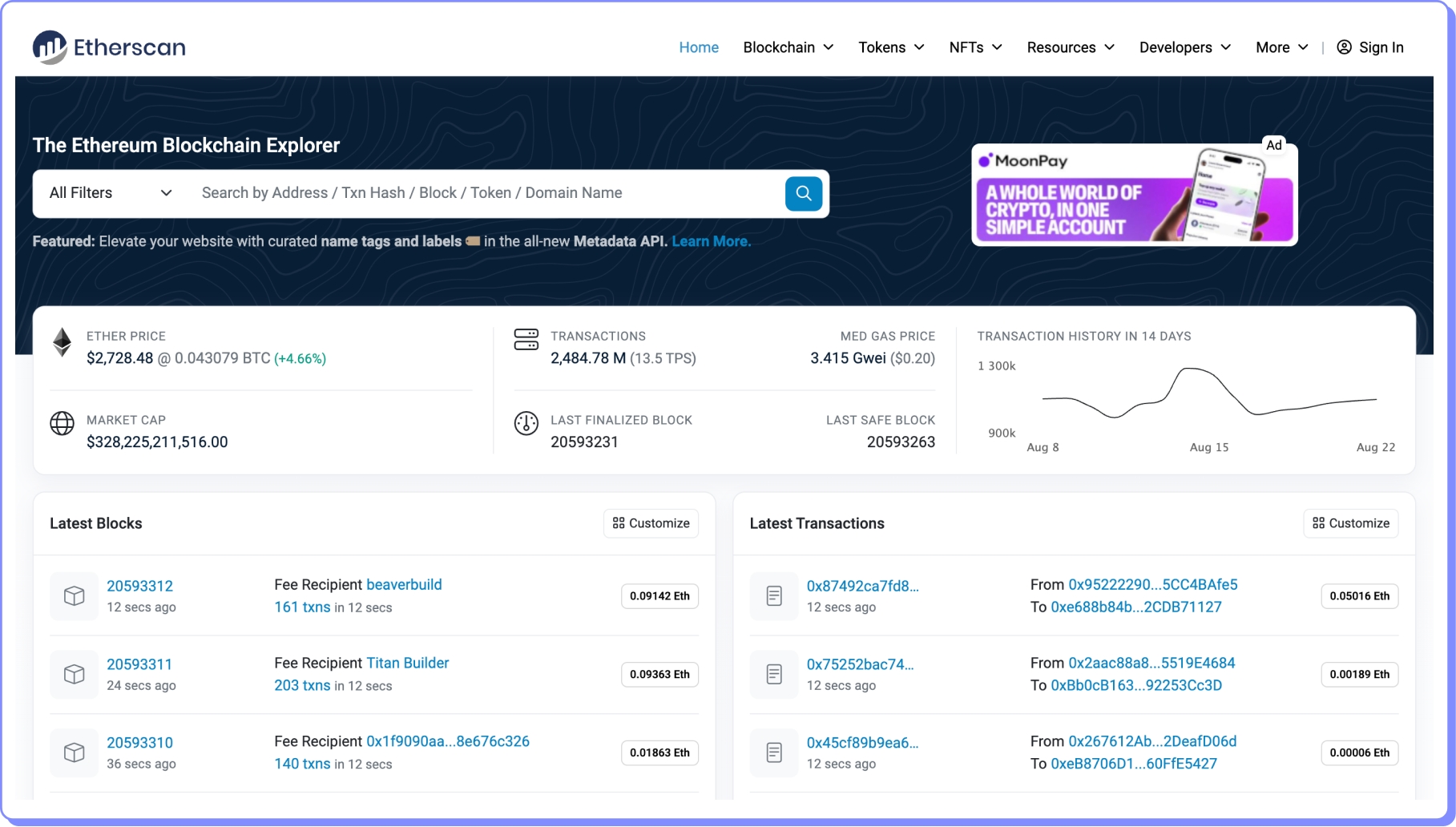Screen dimensions: 1456x827
Task: Go to the Home tab
Action: 699,47
